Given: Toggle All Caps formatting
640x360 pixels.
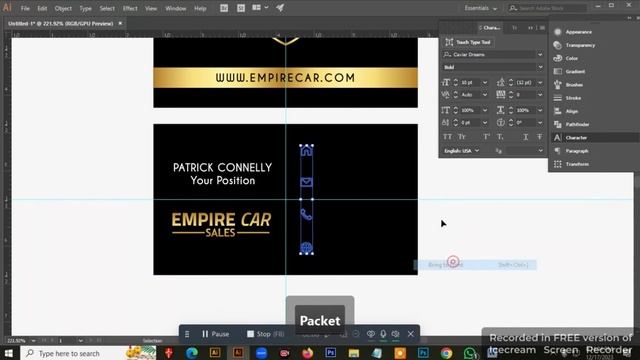Looking at the screenshot, I should pos(447,137).
